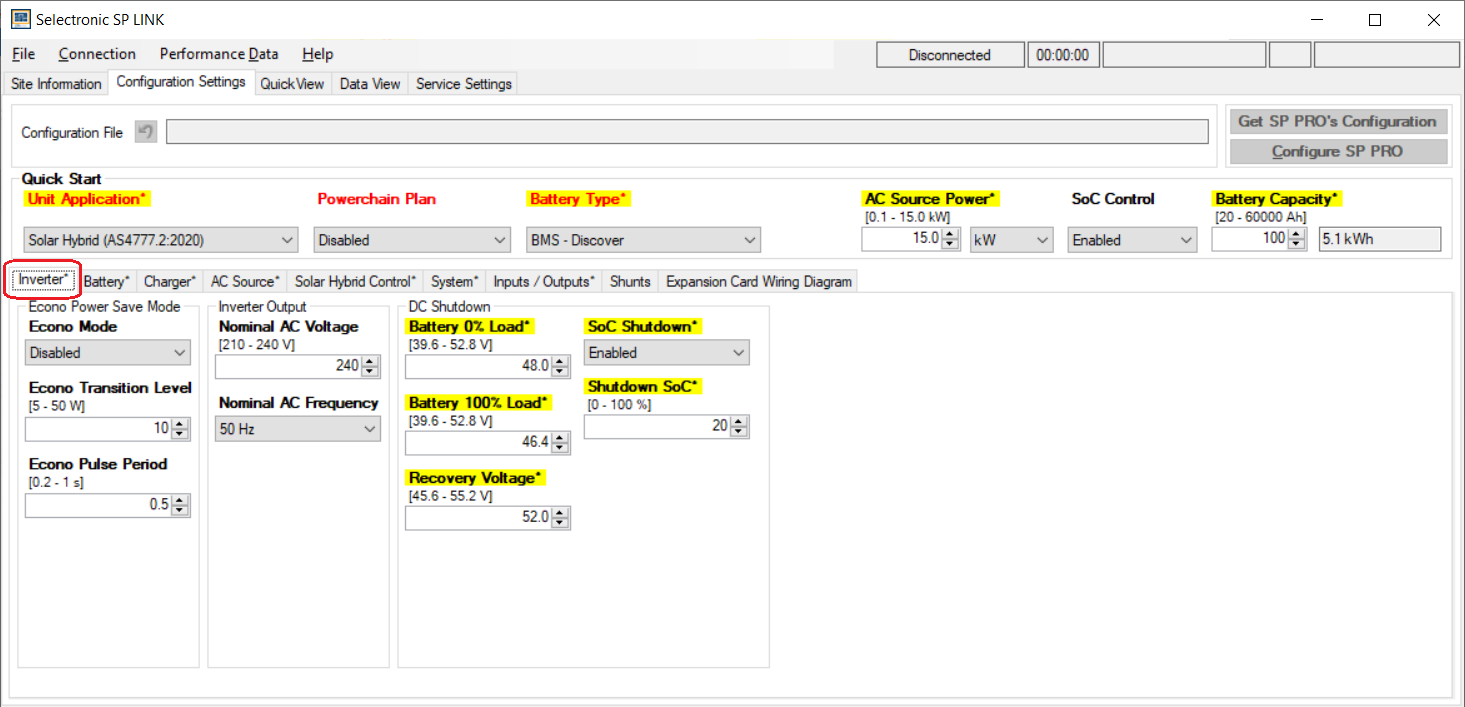The width and height of the screenshot is (1465, 707).
Task: Click the Econo Pulse Period spinner
Action: point(180,505)
